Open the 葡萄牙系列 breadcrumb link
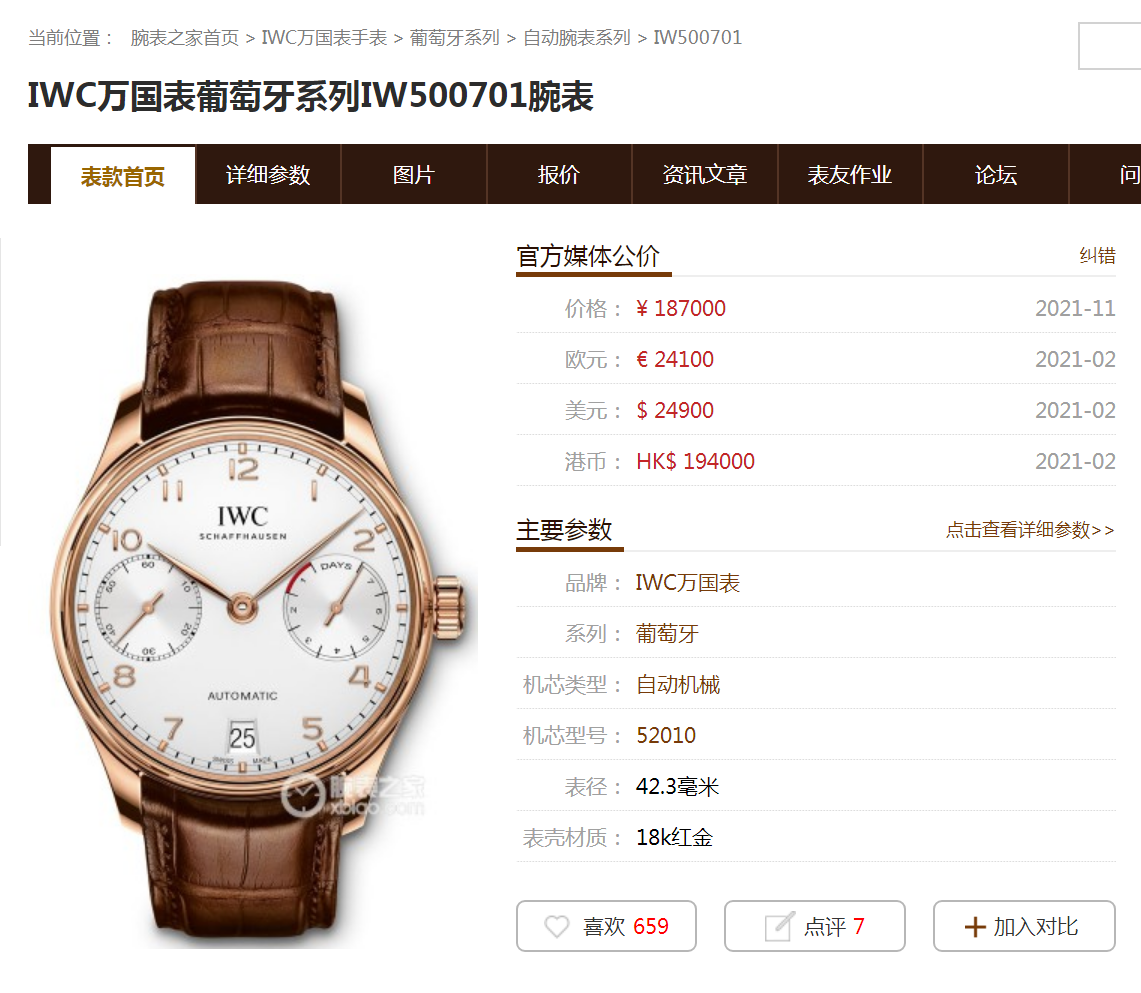This screenshot has height=993, width=1141. point(455,38)
